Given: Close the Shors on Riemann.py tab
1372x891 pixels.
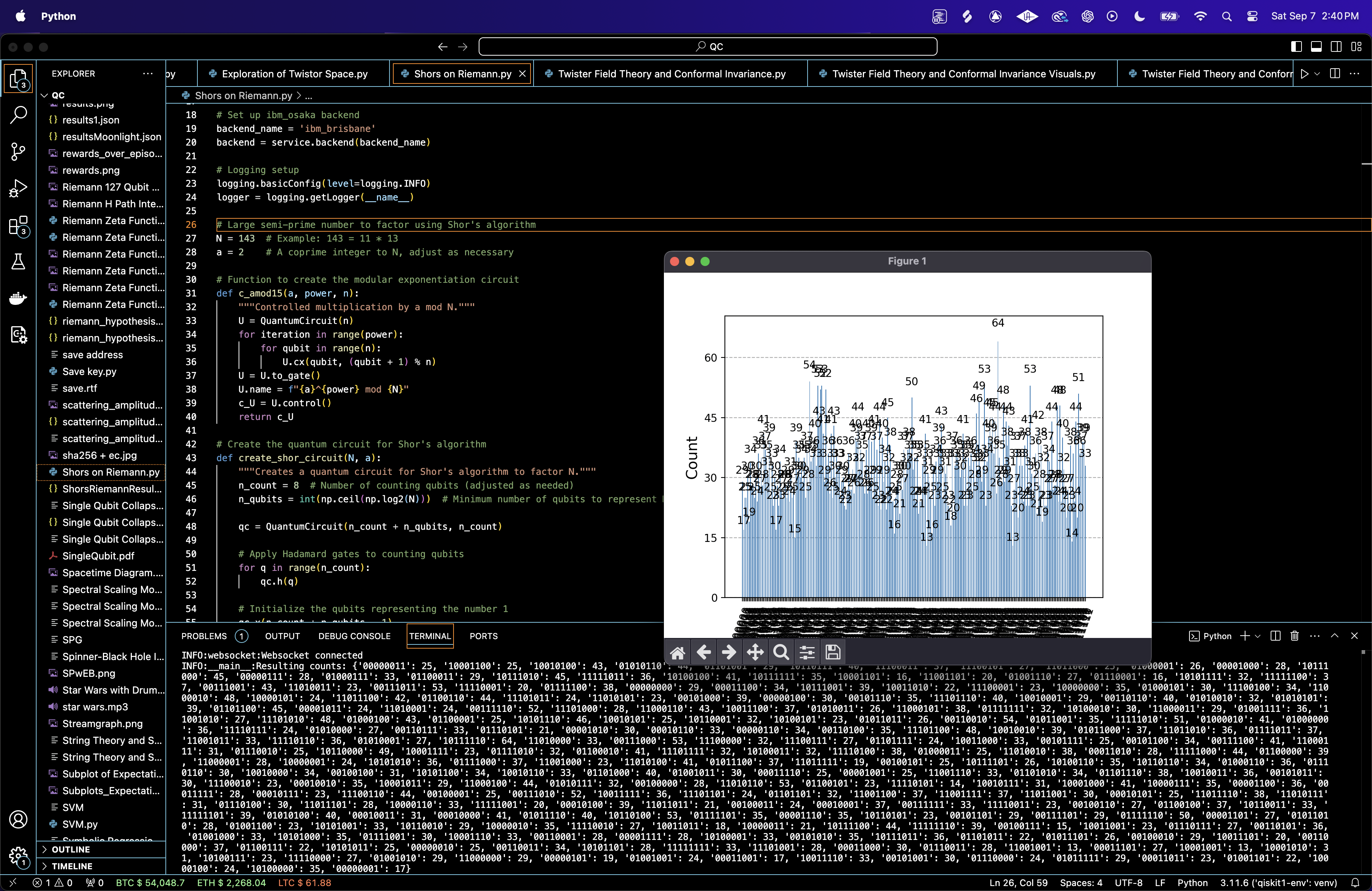Looking at the screenshot, I should coord(522,74).
